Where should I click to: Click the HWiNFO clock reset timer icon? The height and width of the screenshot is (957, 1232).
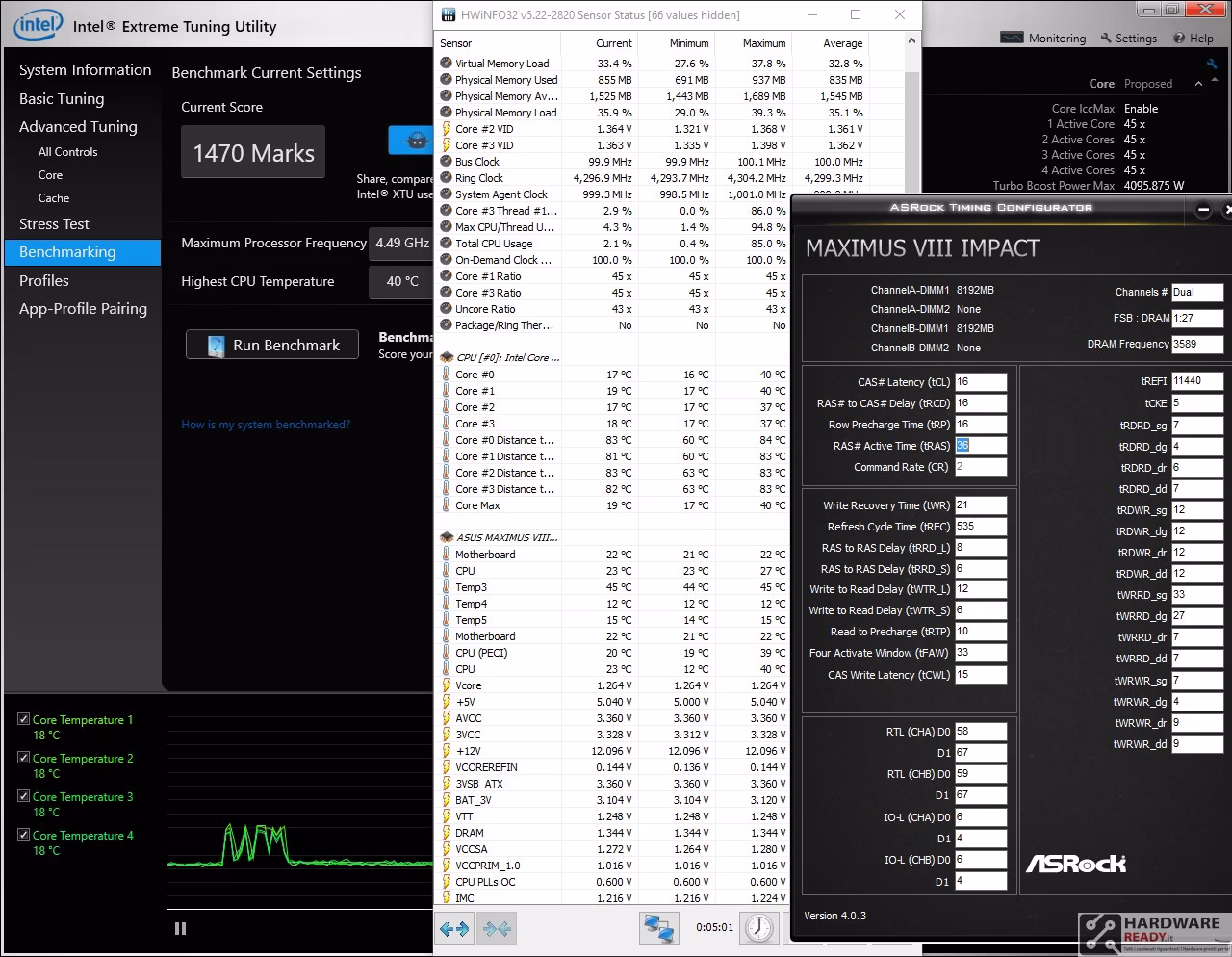pyautogui.click(x=759, y=929)
